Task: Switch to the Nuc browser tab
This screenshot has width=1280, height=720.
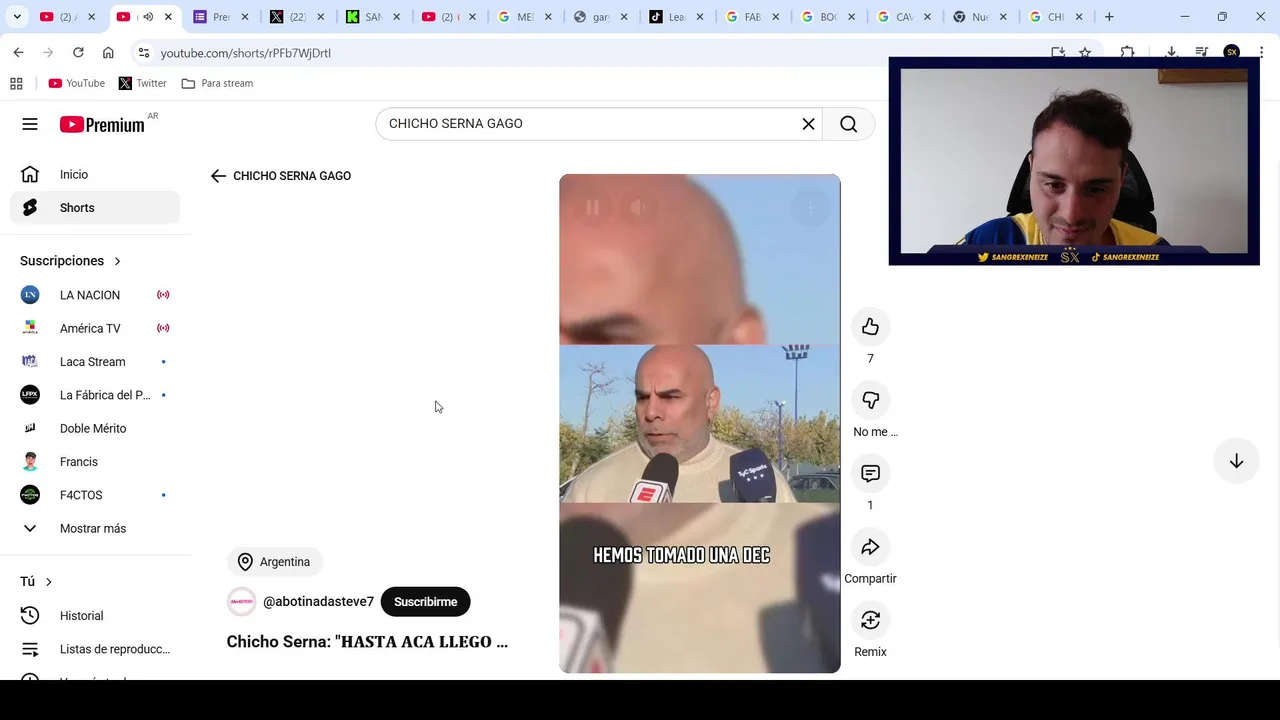Action: click(x=979, y=17)
